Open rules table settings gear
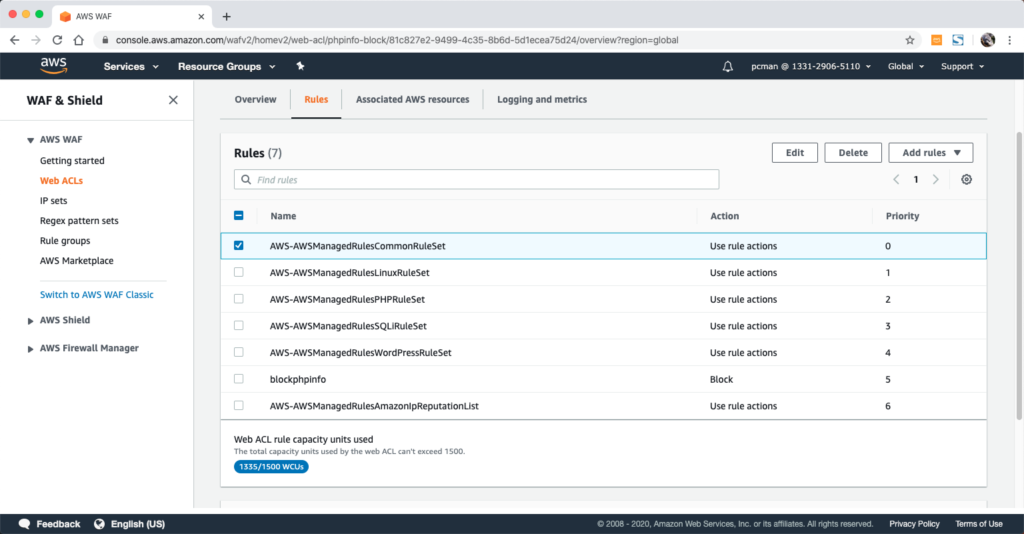Viewport: 1024px width, 534px height. tap(966, 180)
